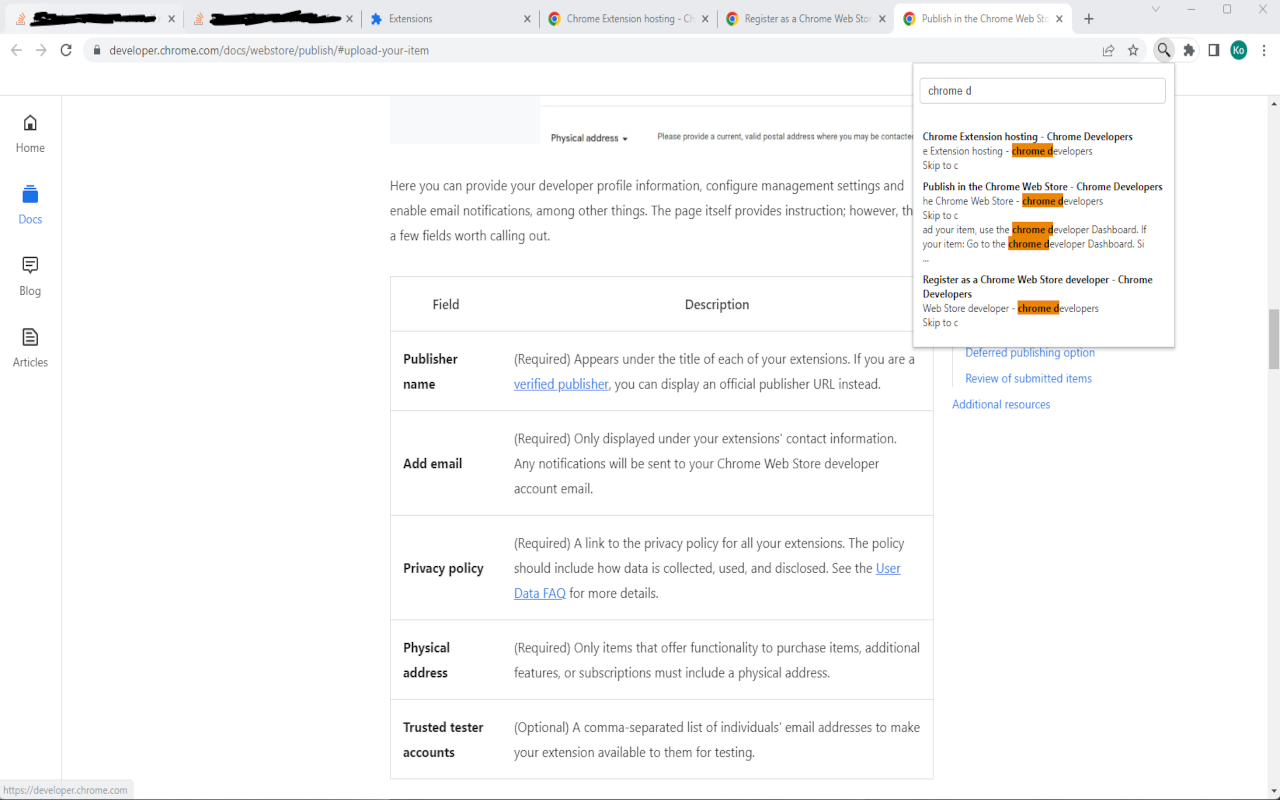Expand the Physical address dropdown
This screenshot has width=1280, height=800.
point(589,138)
